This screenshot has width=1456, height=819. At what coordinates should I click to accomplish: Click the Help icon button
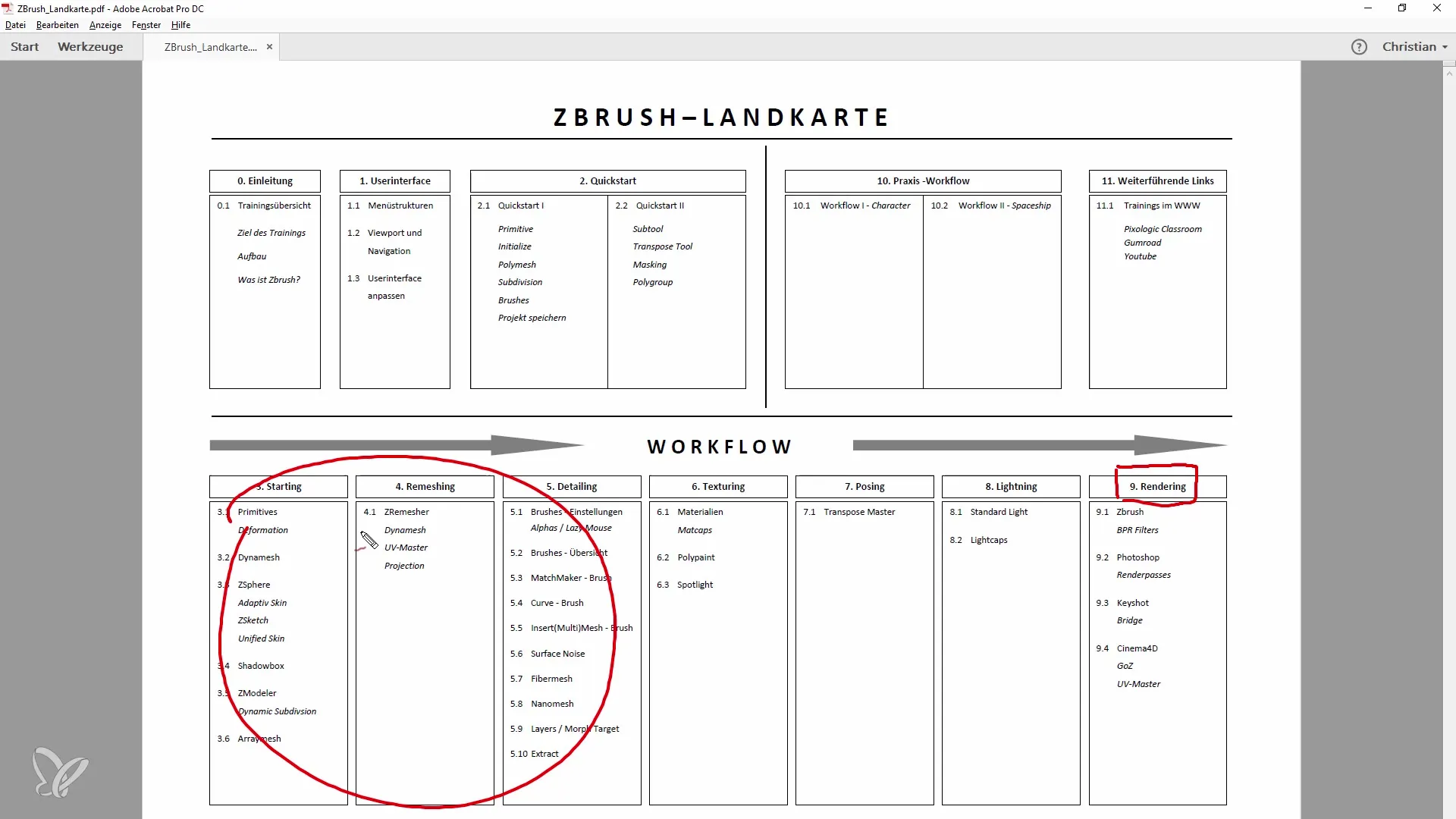(x=1358, y=46)
